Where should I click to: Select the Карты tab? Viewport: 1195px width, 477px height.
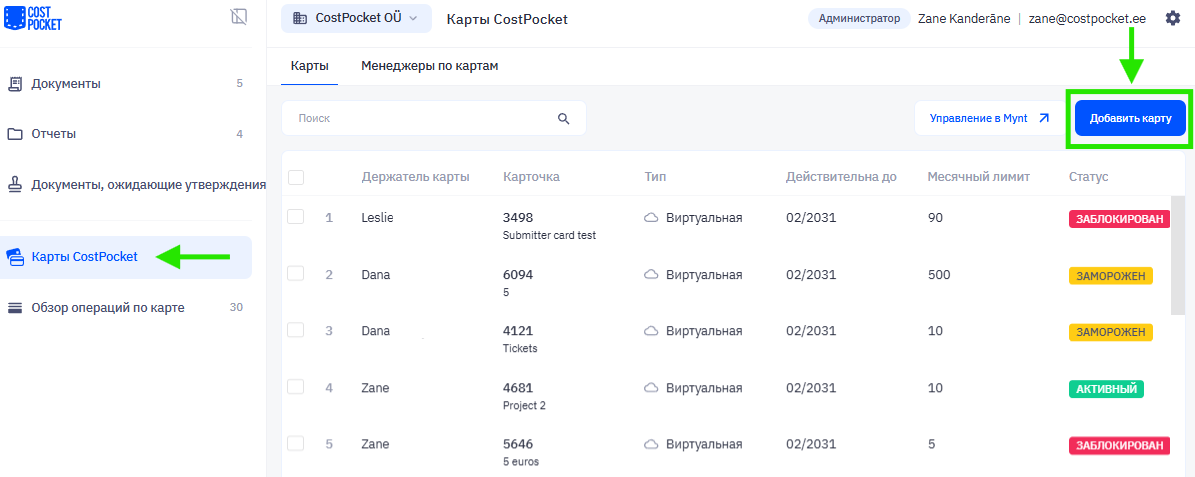tap(310, 66)
